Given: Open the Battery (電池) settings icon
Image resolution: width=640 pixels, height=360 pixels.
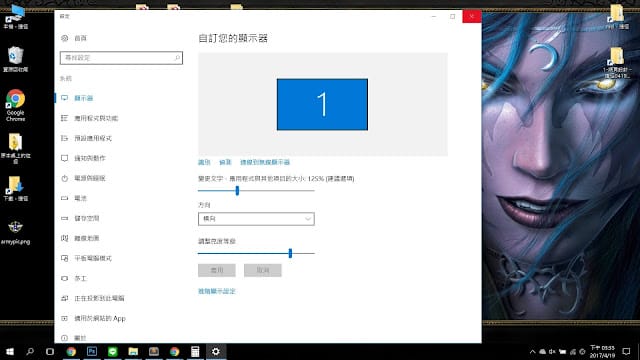Looking at the screenshot, I should coord(64,198).
